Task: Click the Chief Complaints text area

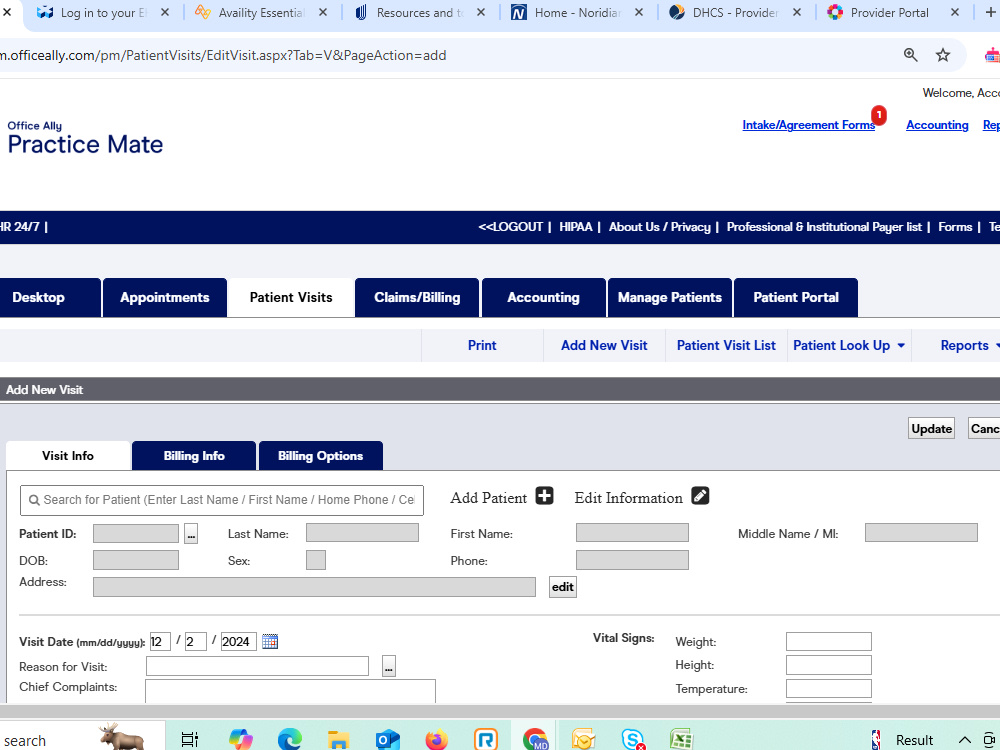Action: 290,691
